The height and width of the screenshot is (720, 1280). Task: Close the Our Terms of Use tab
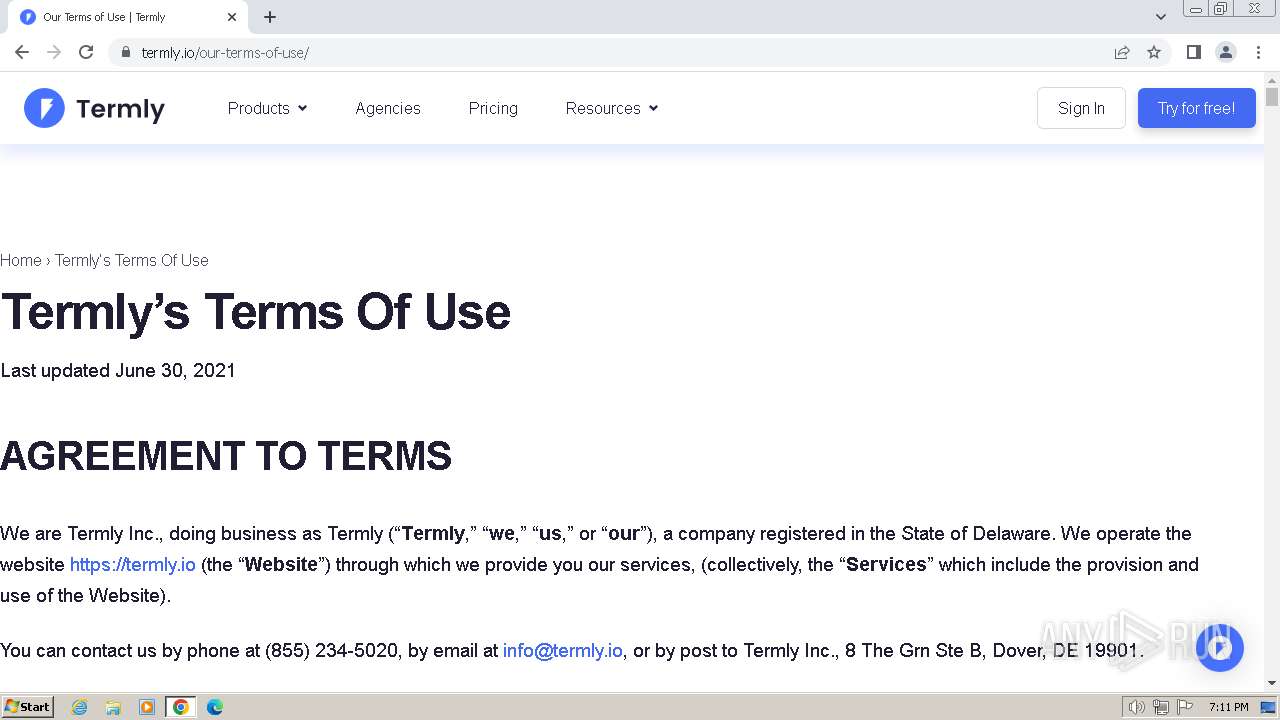pyautogui.click(x=232, y=17)
